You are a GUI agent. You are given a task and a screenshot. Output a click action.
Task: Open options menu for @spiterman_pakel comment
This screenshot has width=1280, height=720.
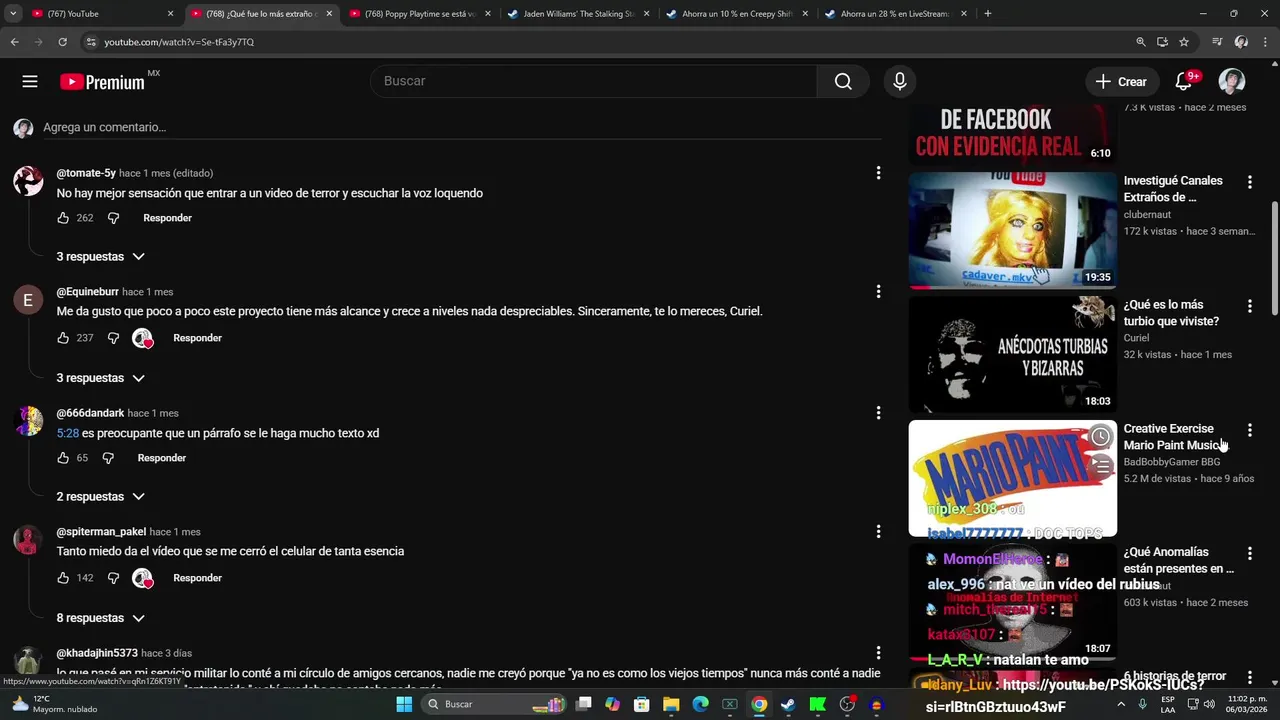click(x=878, y=532)
